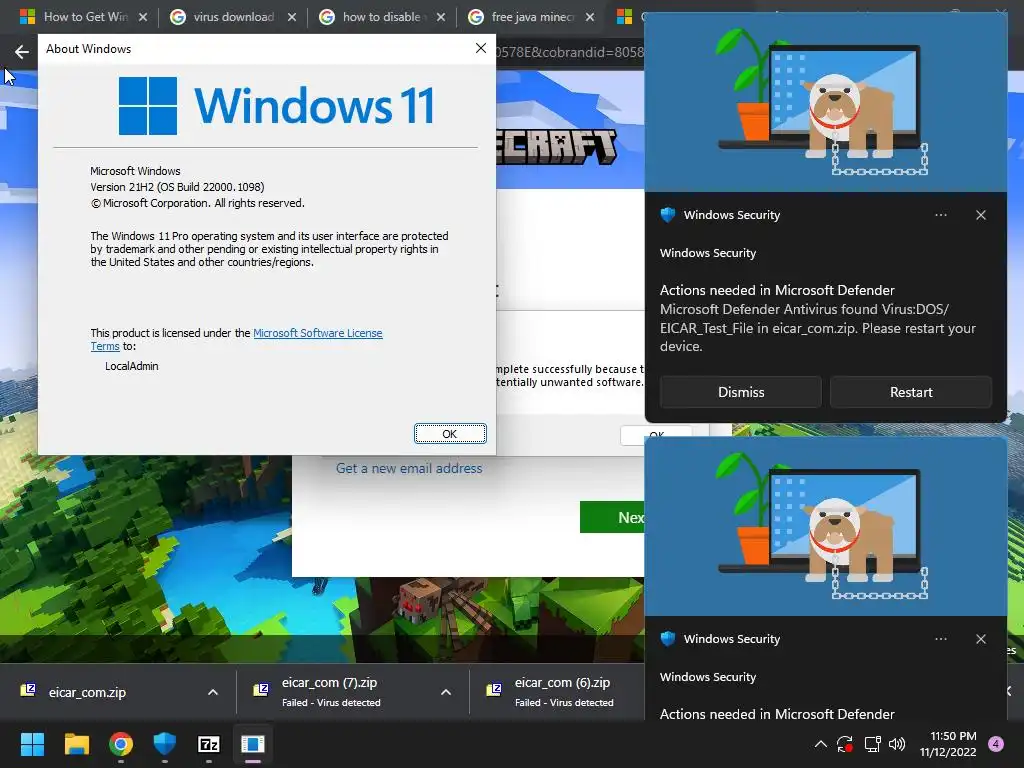The height and width of the screenshot is (768, 1024).
Task: Click the green Next button on webpage
Action: (612, 517)
